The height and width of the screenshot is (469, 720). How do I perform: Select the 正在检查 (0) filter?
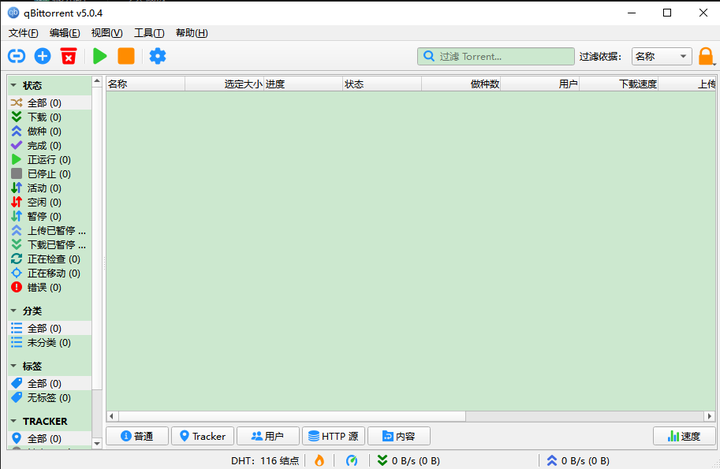[x=49, y=259]
